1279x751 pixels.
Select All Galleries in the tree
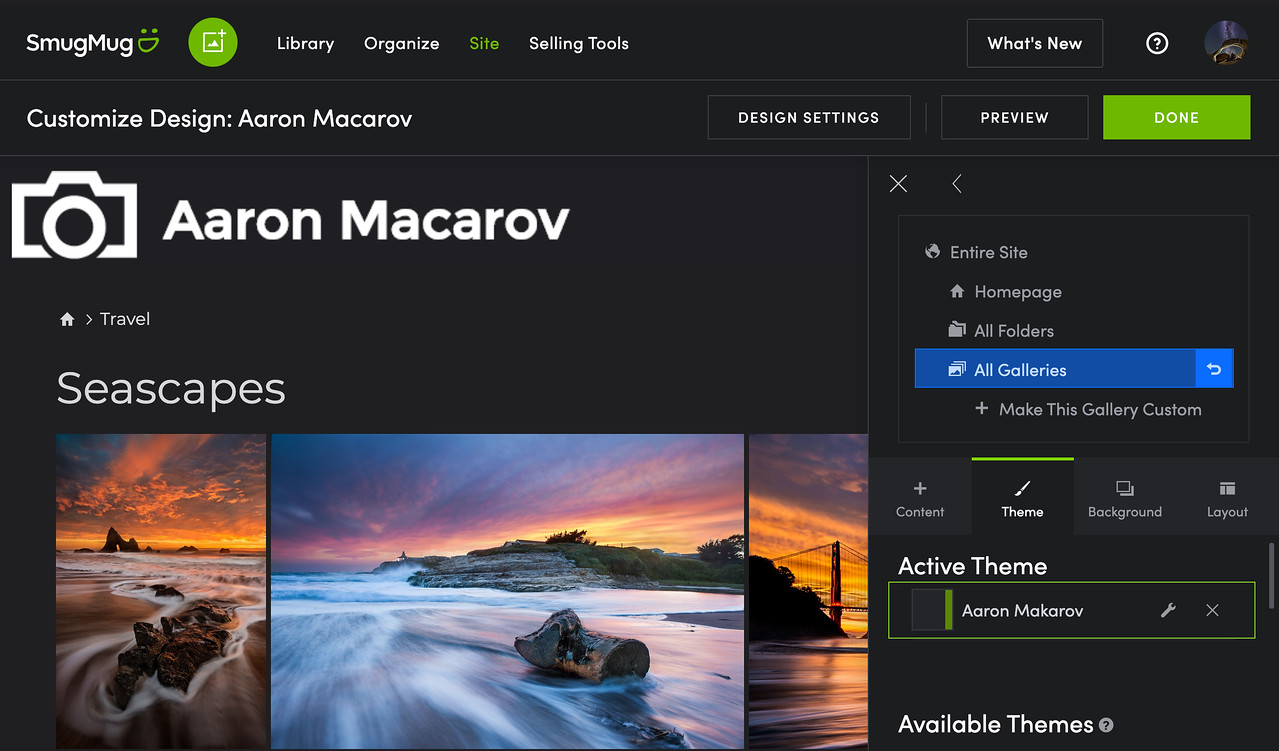[1055, 369]
